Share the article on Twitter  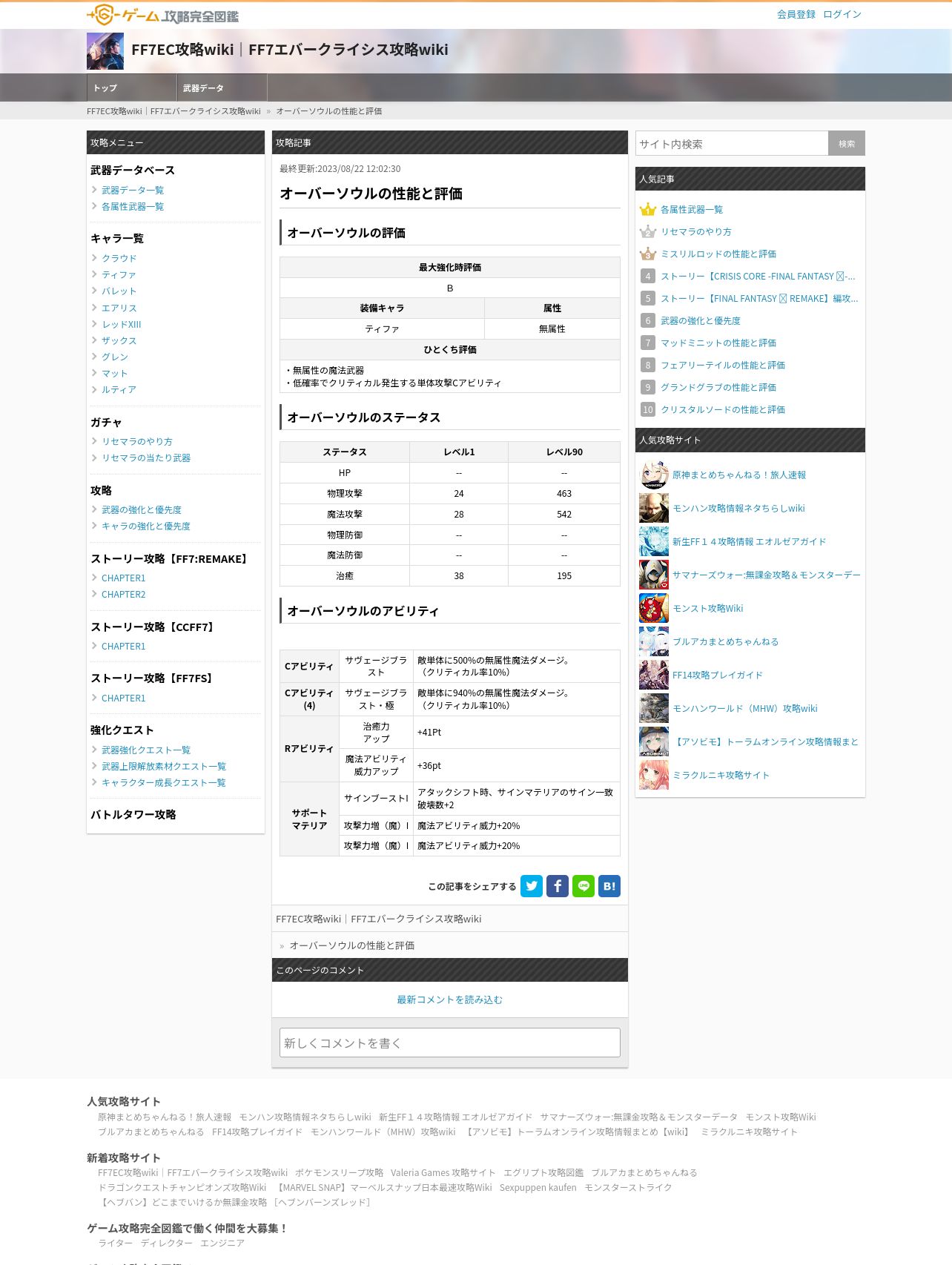point(532,886)
